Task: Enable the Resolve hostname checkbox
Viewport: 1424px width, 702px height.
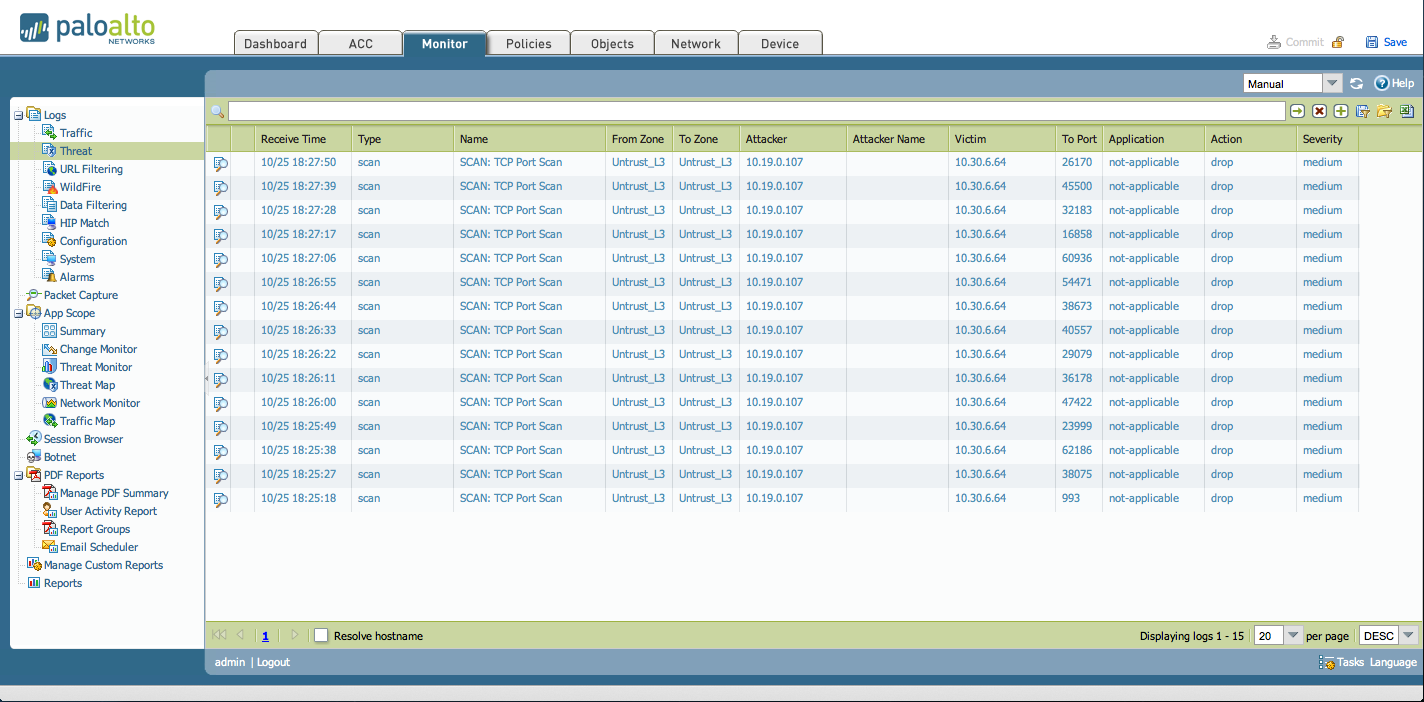Action: 321,635
